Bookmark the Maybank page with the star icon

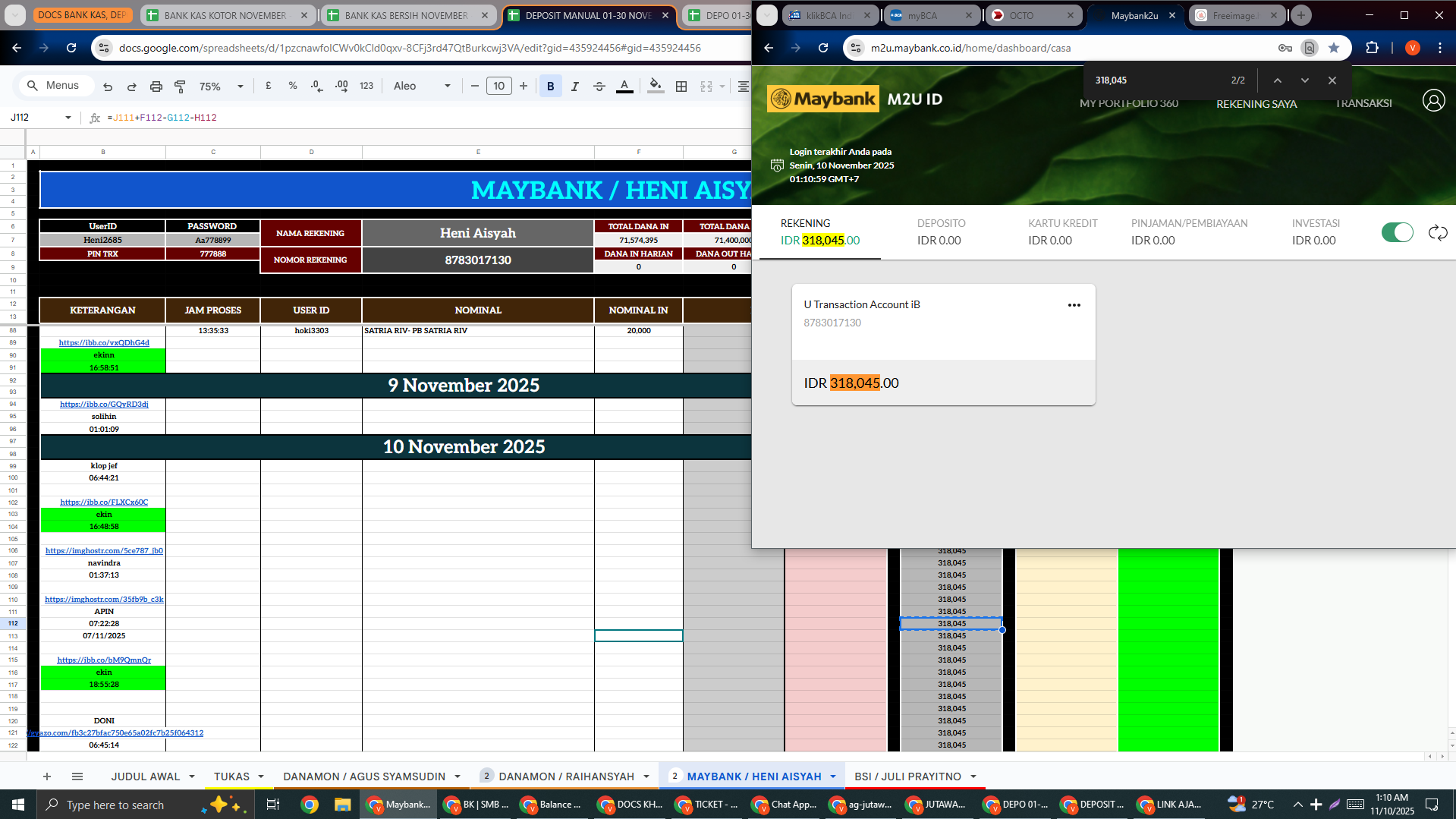click(x=1334, y=48)
